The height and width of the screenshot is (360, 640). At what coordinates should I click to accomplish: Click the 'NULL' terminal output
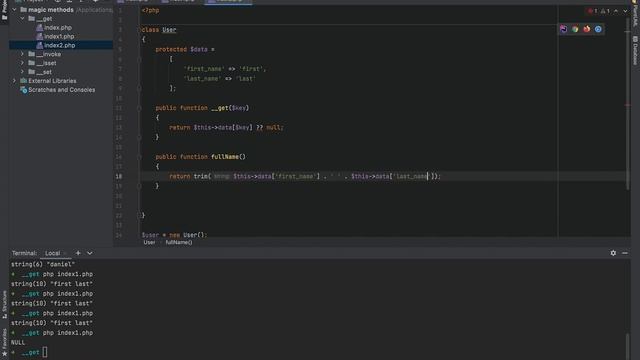coord(18,342)
